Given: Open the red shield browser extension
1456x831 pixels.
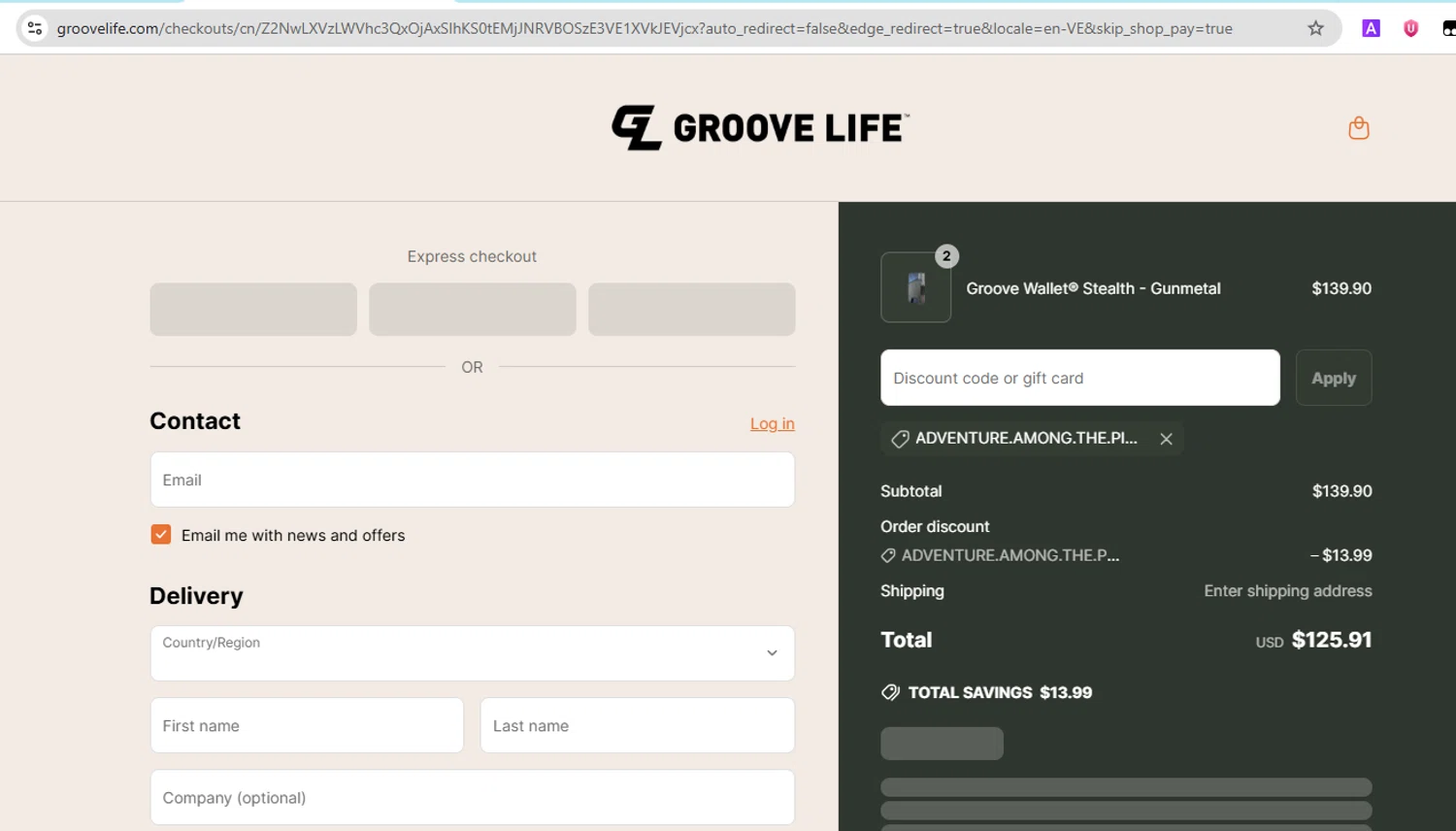Looking at the screenshot, I should pos(1410,28).
